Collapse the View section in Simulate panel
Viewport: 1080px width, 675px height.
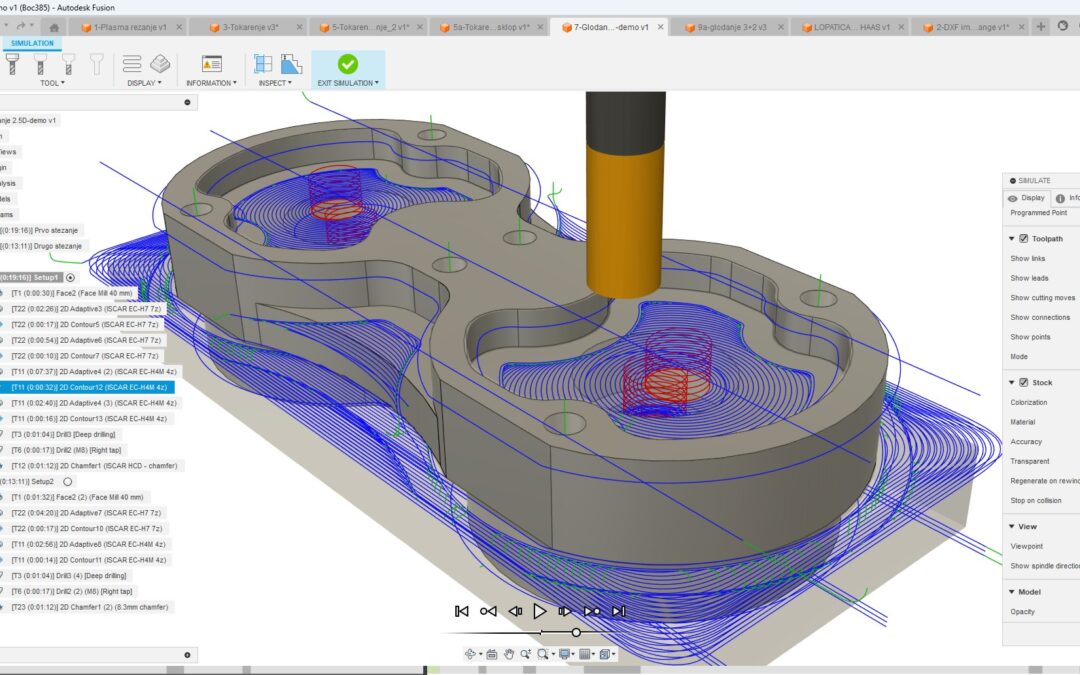coord(1010,527)
